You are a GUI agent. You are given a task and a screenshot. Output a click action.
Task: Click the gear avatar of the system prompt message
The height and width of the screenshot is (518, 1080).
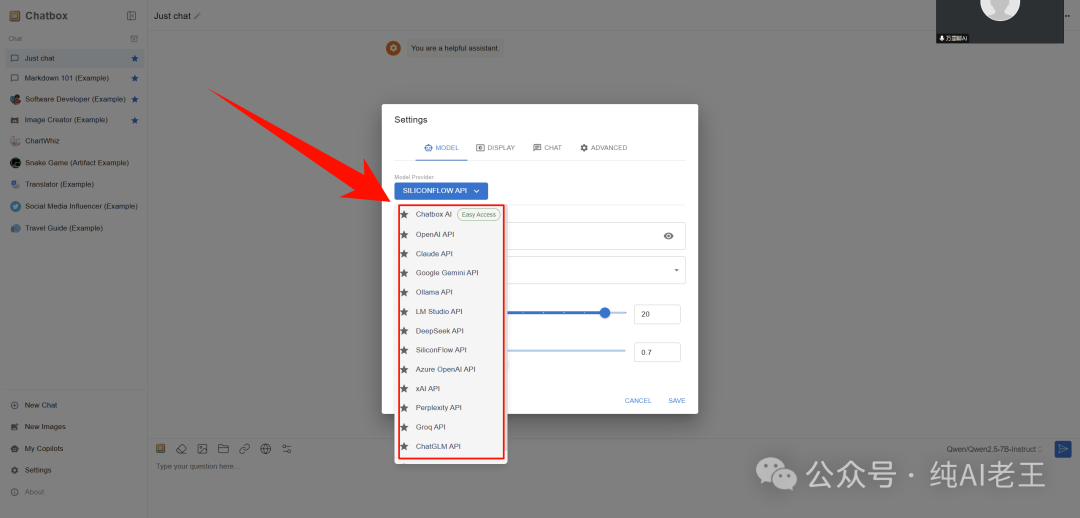click(393, 48)
